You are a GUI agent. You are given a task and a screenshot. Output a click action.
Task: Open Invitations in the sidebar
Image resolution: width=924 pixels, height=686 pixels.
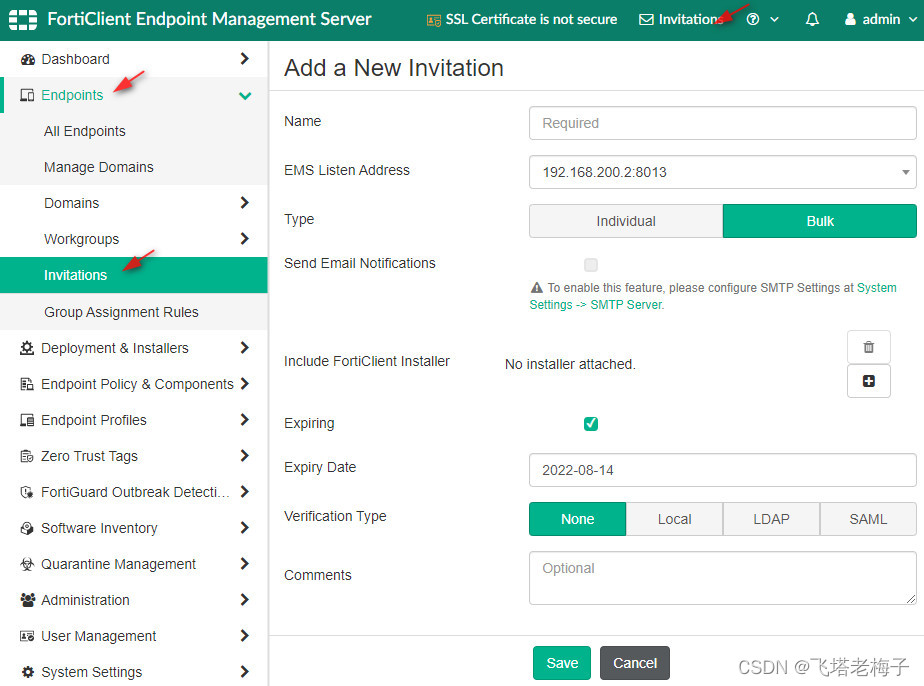(x=134, y=275)
